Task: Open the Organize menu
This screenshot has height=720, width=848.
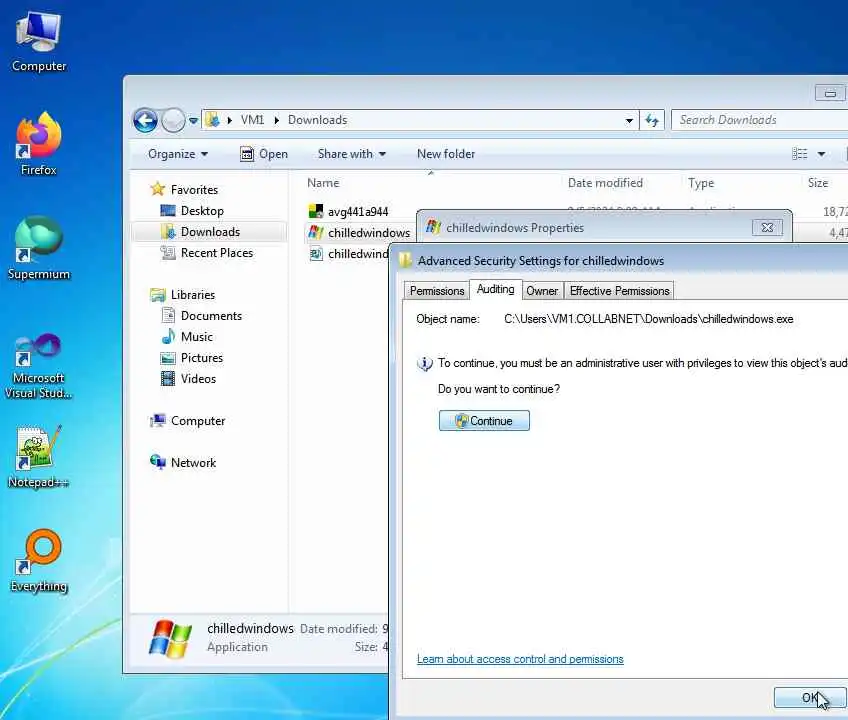Action: [178, 154]
